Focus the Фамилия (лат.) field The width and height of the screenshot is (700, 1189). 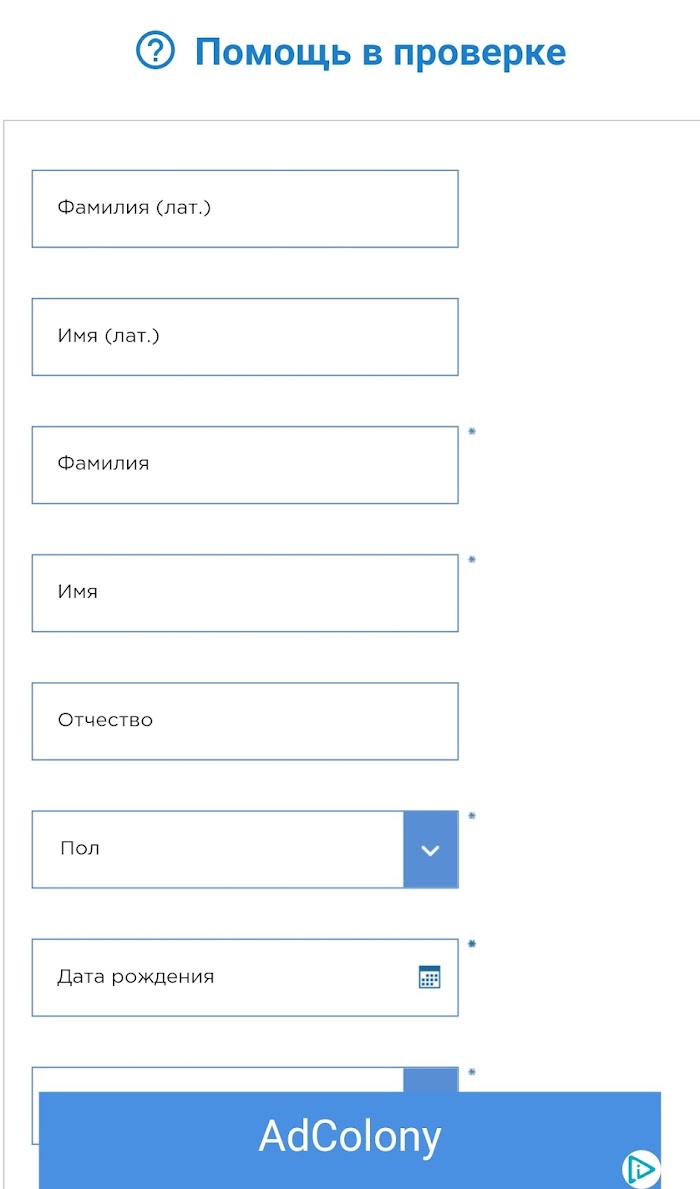[x=245, y=209]
